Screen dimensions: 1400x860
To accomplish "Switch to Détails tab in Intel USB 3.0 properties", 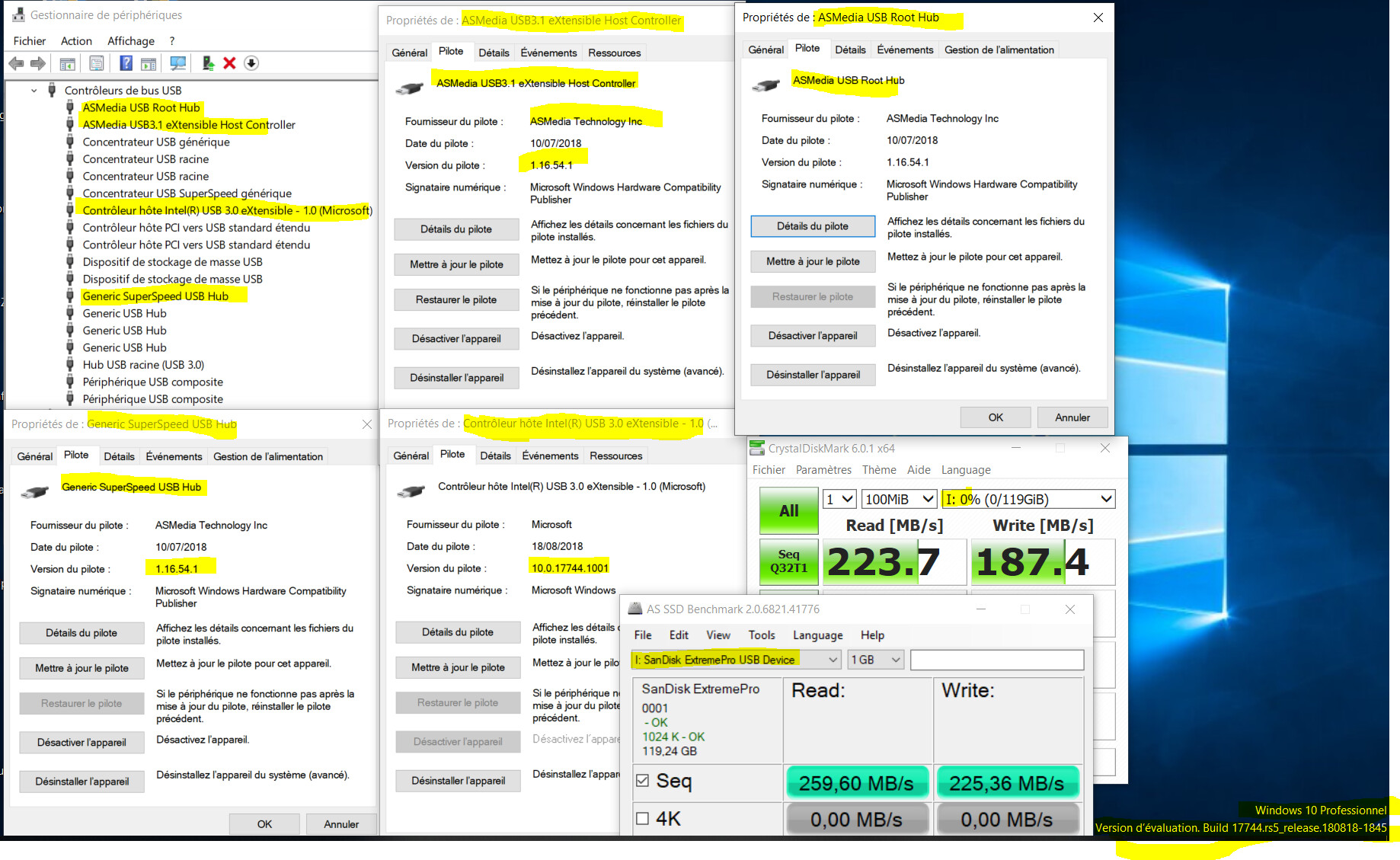I will (495, 456).
